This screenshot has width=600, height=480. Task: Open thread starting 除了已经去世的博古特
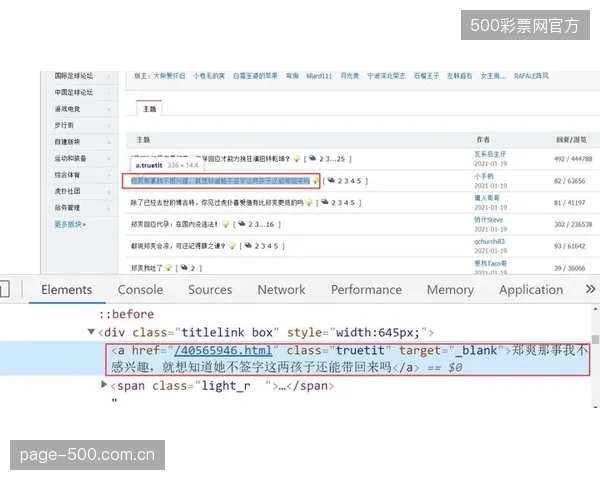point(217,202)
